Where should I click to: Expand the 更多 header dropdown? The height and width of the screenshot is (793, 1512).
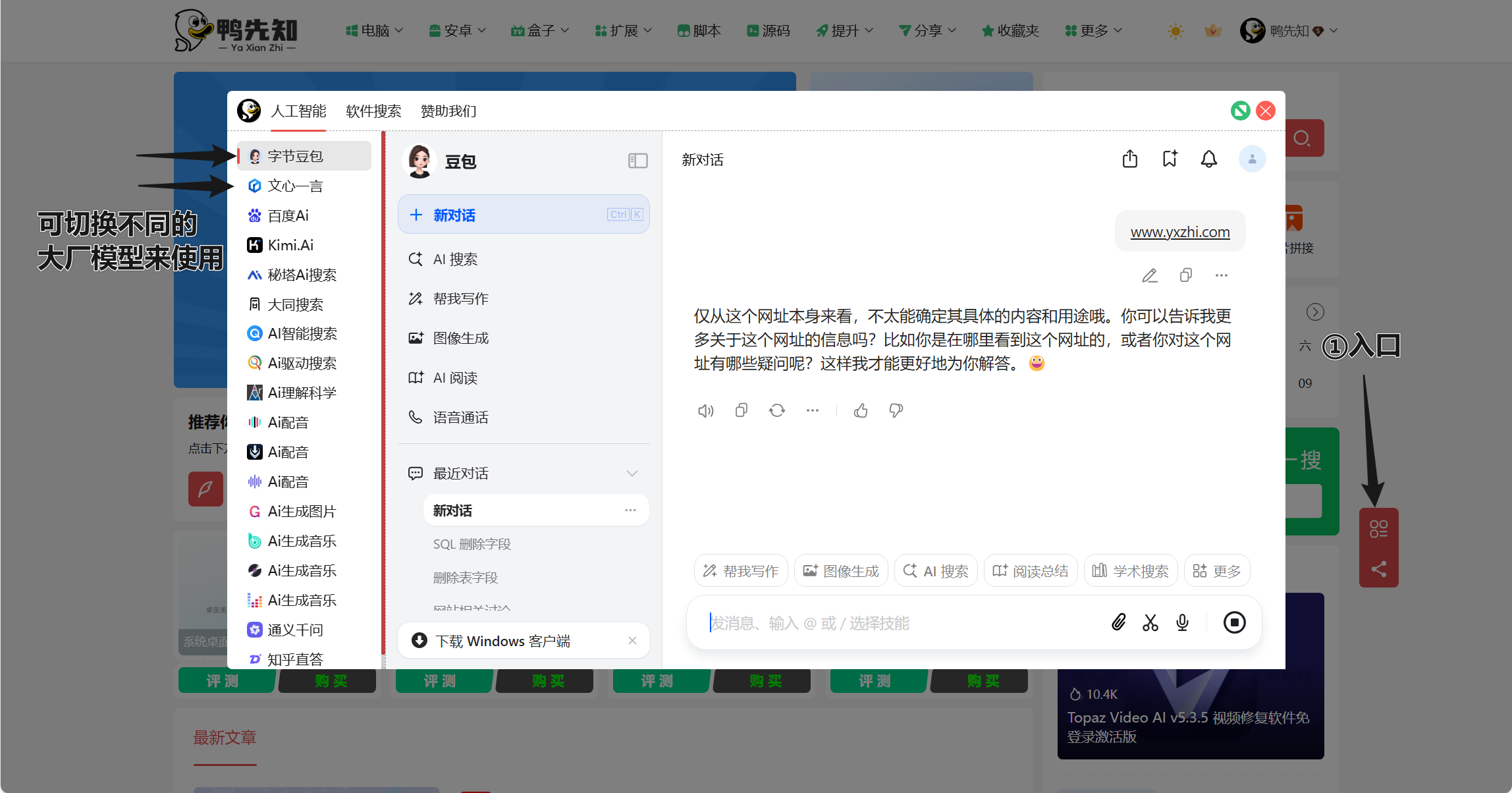(x=1093, y=31)
